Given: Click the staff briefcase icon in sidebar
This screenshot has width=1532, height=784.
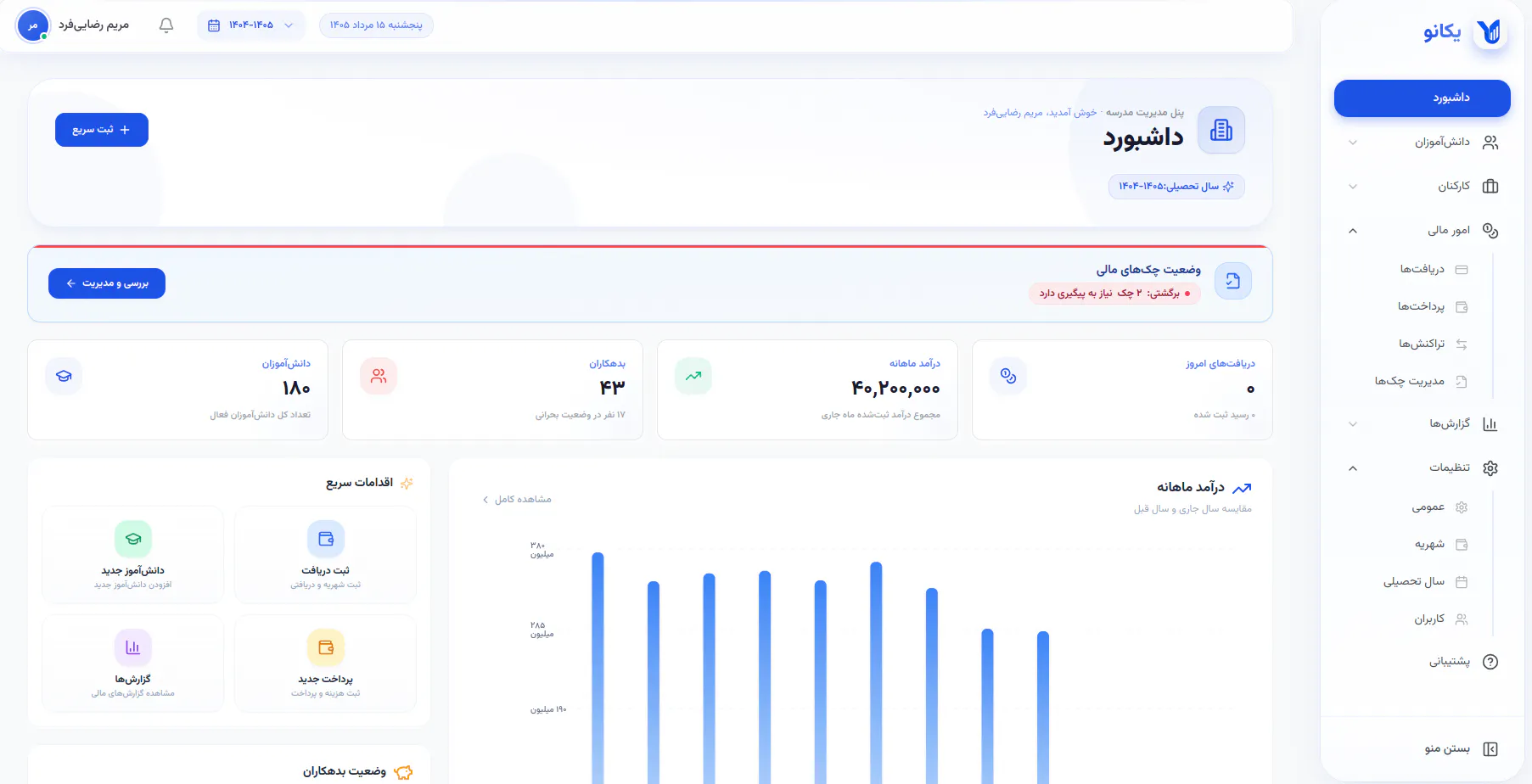Looking at the screenshot, I should tap(1490, 187).
